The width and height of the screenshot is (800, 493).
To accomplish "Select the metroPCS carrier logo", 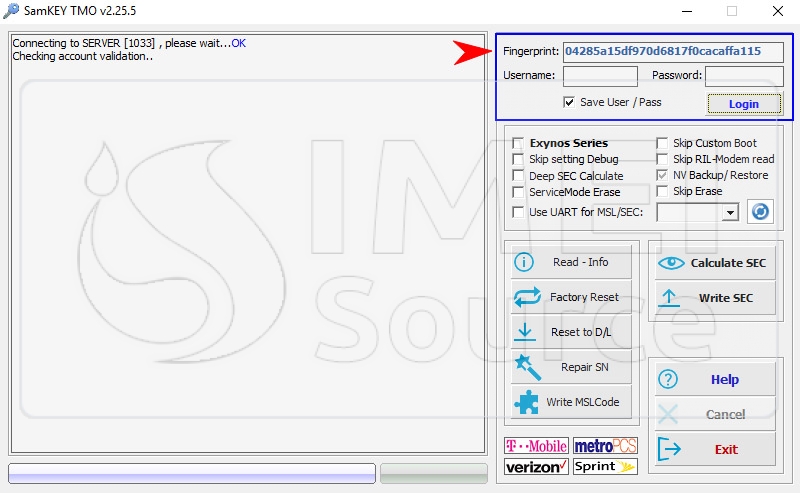I will 605,446.
